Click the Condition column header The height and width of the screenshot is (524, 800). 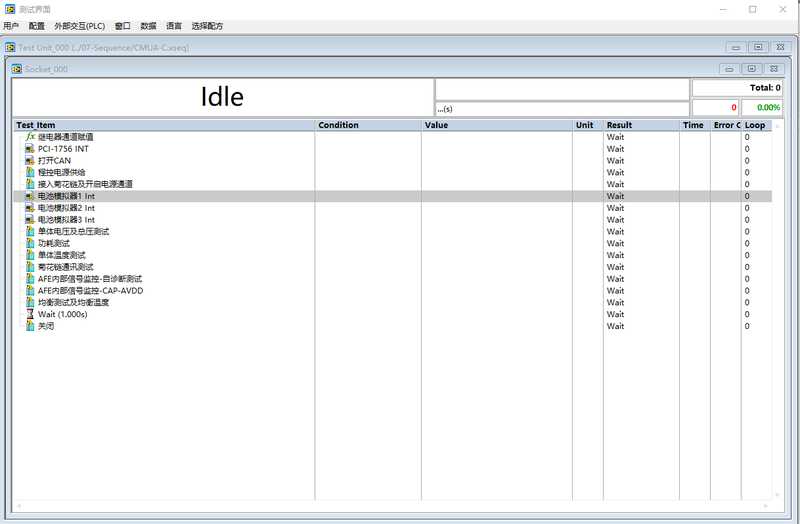pyautogui.click(x=368, y=125)
